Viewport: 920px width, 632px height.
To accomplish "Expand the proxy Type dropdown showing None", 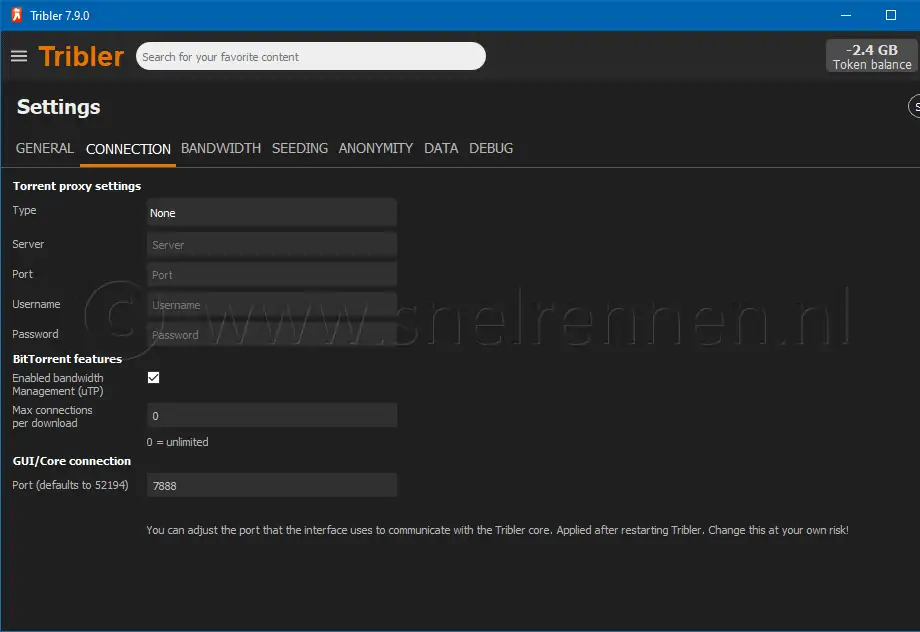I will click(272, 212).
